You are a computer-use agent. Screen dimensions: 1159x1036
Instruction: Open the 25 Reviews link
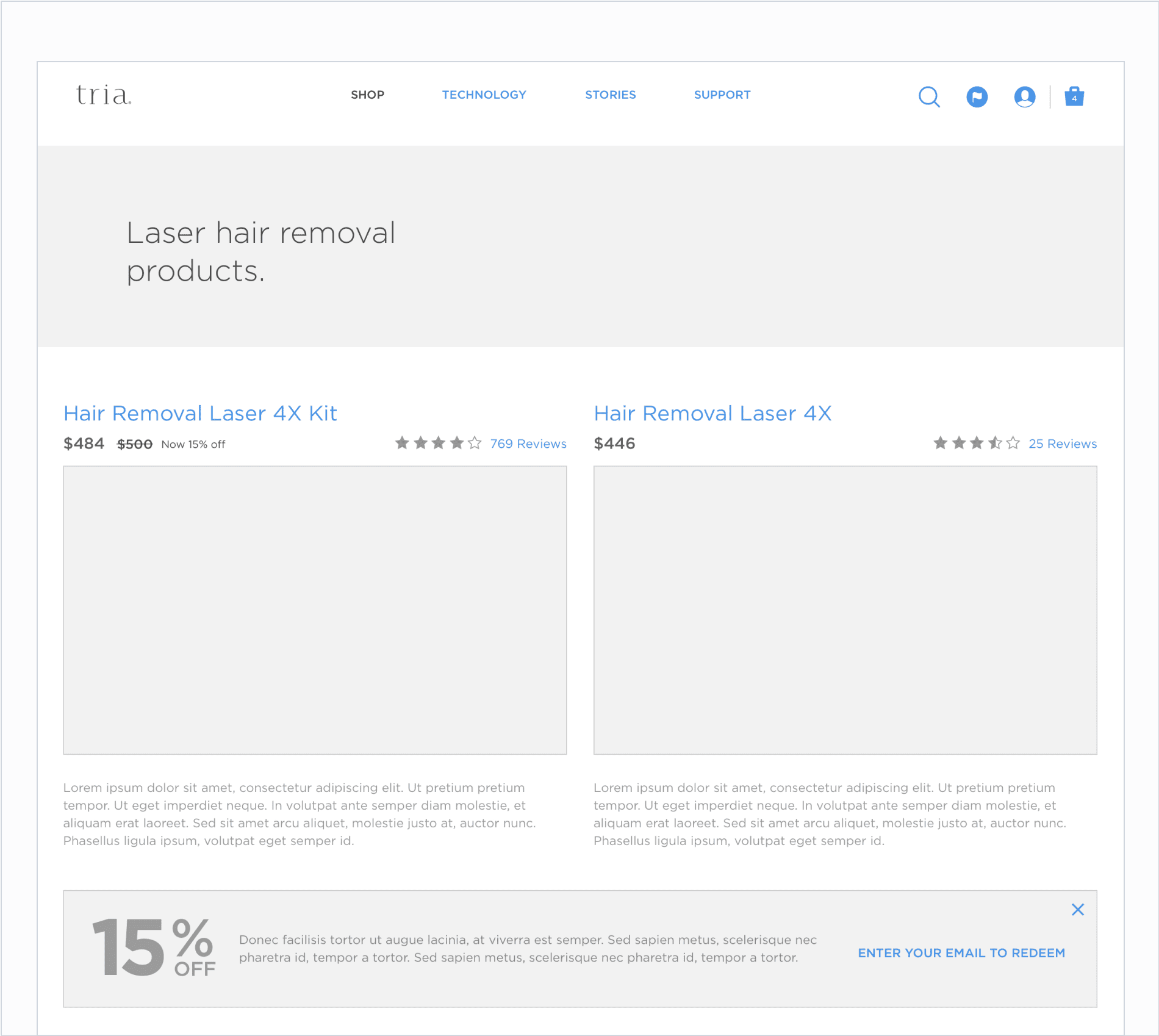pos(1063,444)
